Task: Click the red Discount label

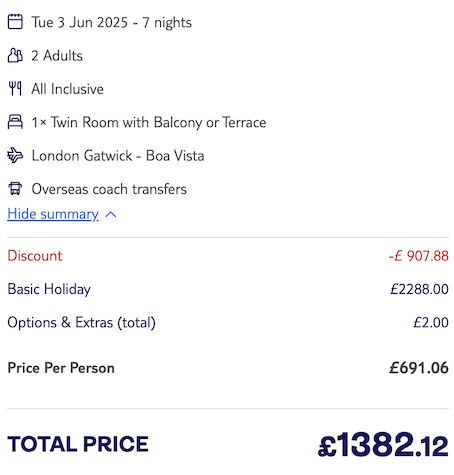Action: [35, 256]
